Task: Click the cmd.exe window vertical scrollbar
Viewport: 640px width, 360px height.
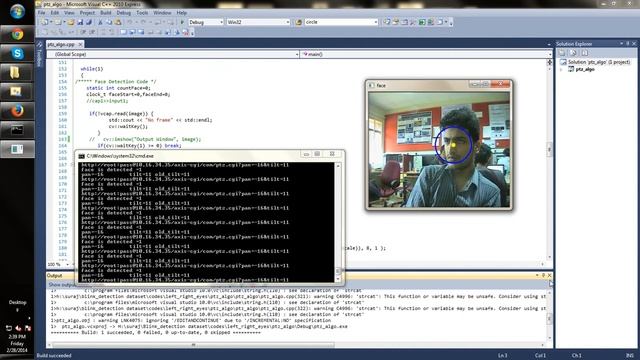Action: [338, 222]
